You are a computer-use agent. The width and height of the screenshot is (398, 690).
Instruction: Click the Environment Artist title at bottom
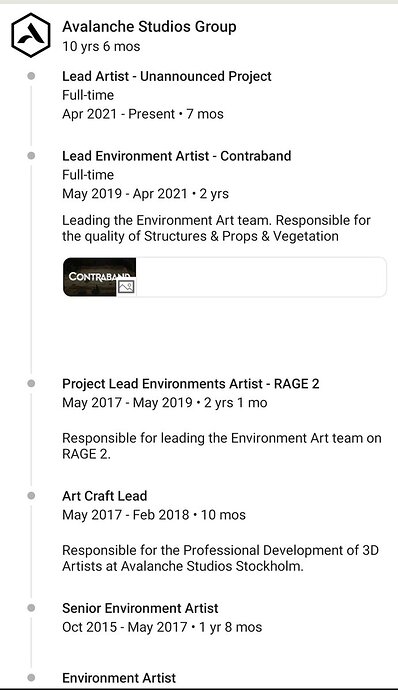[119, 678]
